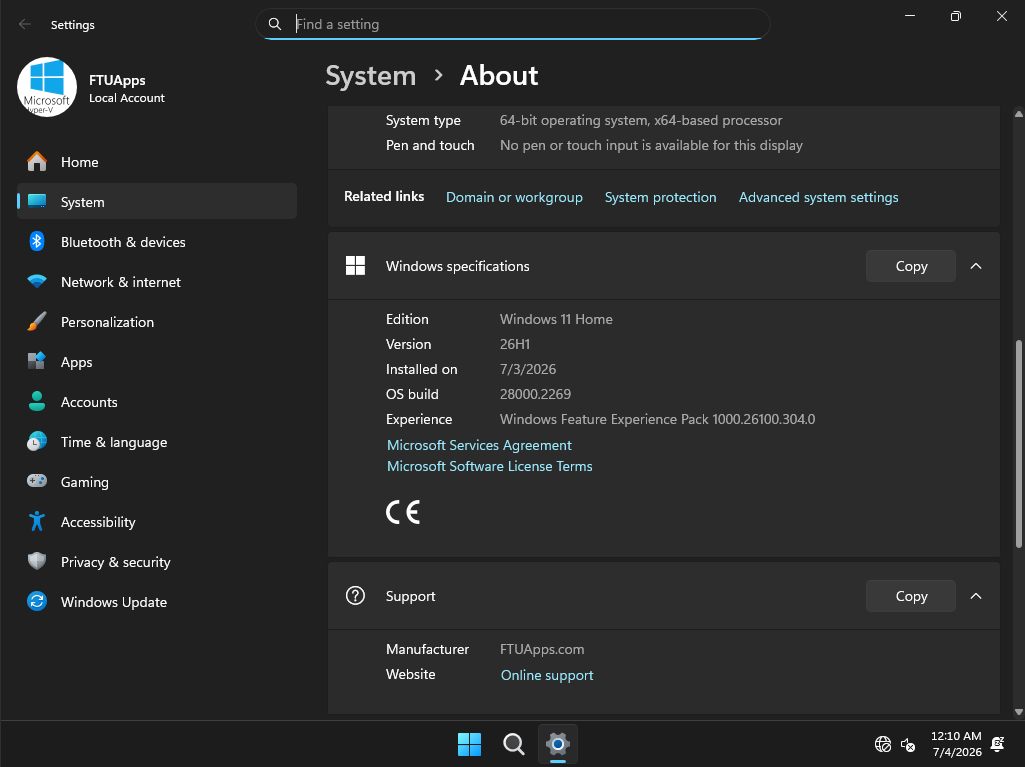Viewport: 1025px width, 767px height.
Task: Click the Windows Update refresh icon
Action: (37, 601)
